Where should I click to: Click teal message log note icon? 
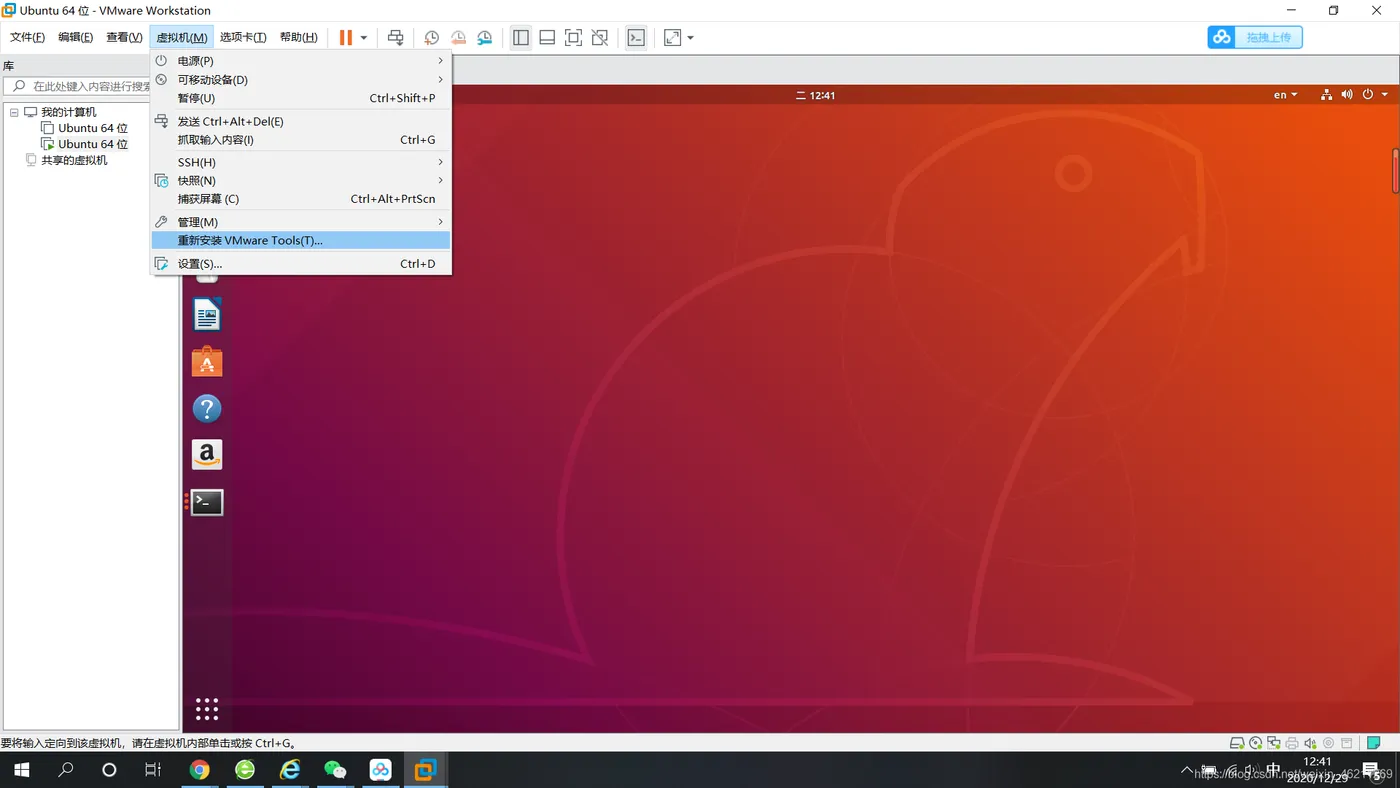coord(1374,743)
